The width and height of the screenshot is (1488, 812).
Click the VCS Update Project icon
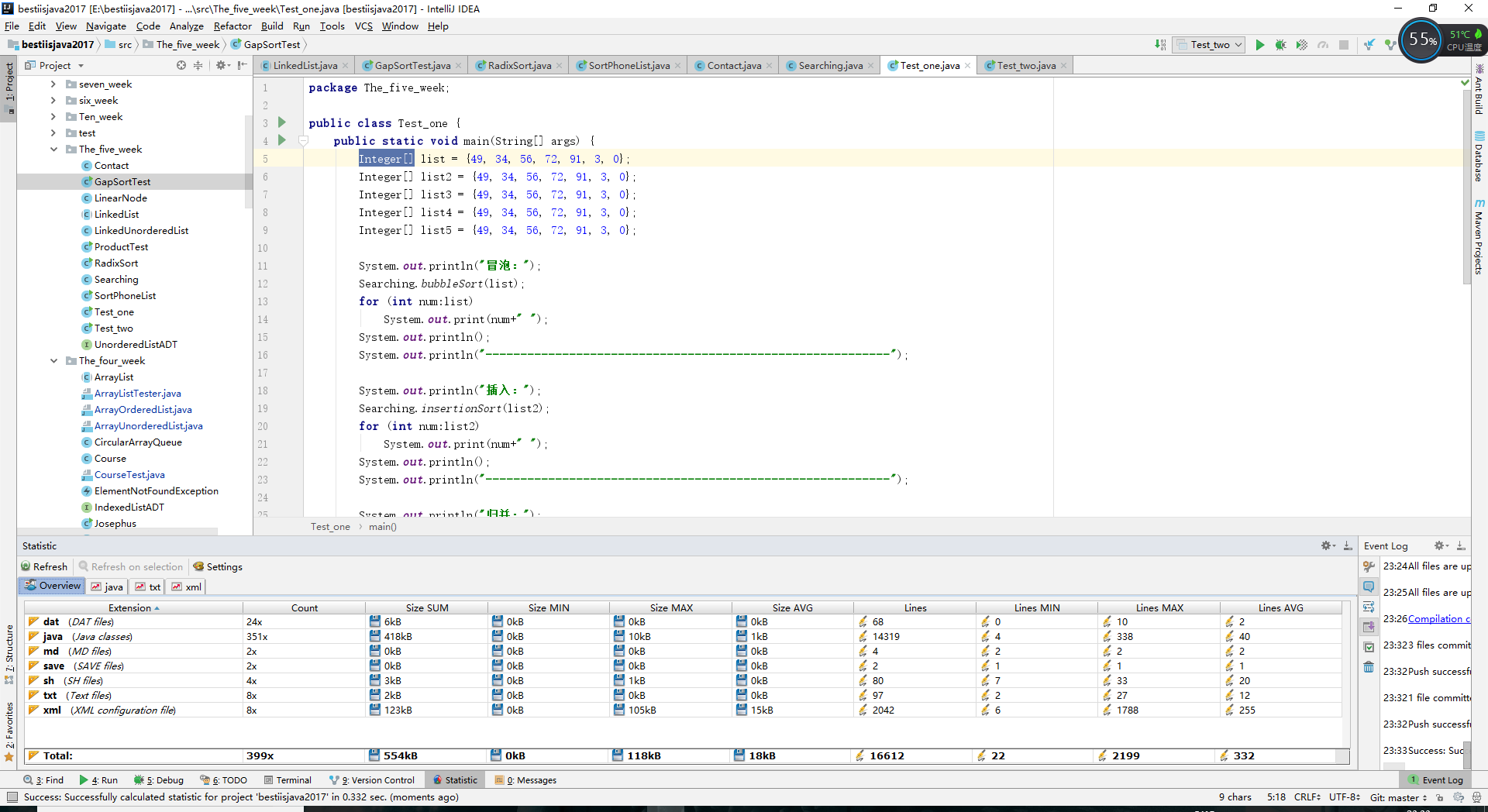pyautogui.click(x=1369, y=45)
